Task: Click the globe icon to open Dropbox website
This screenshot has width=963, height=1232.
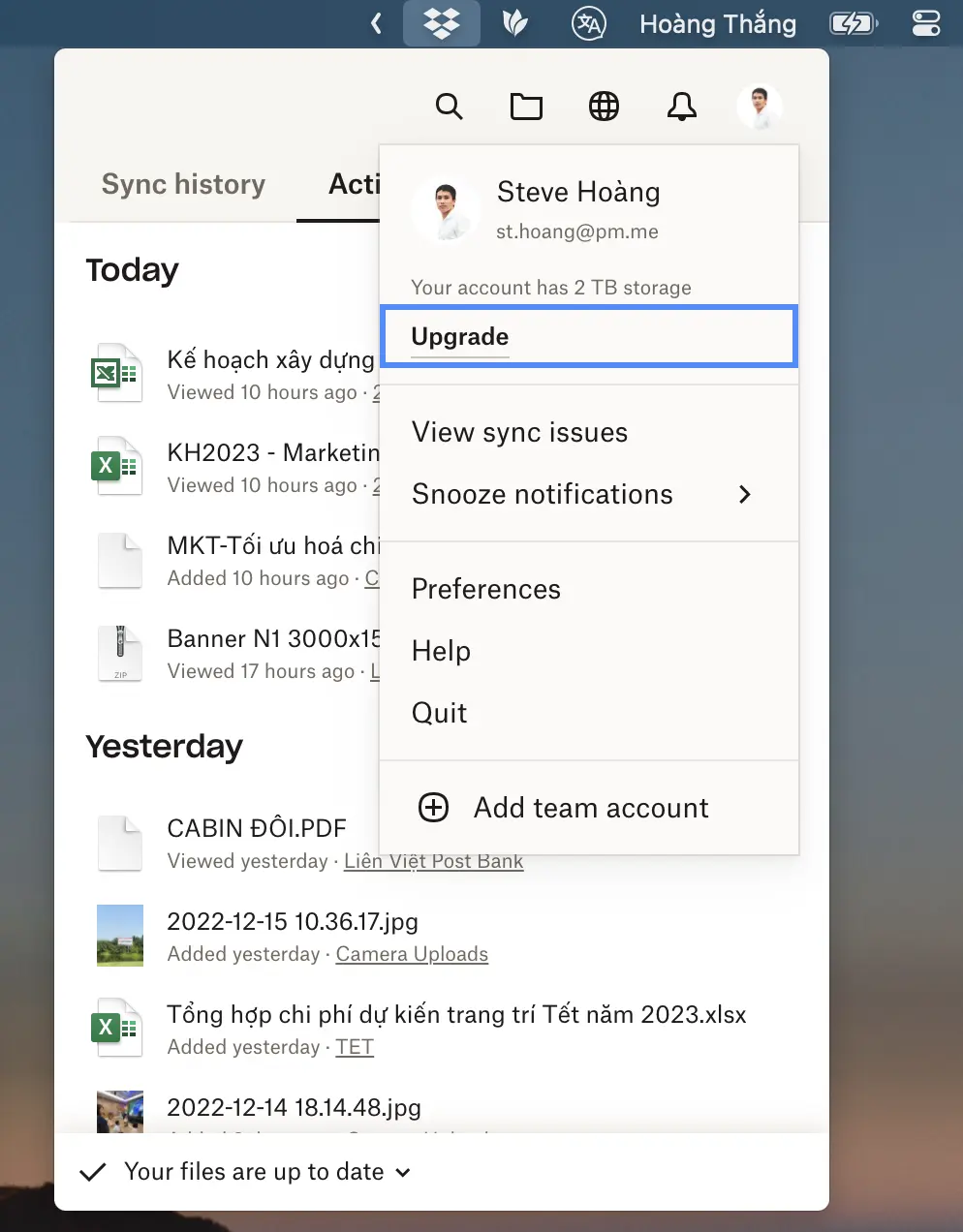Action: click(604, 106)
